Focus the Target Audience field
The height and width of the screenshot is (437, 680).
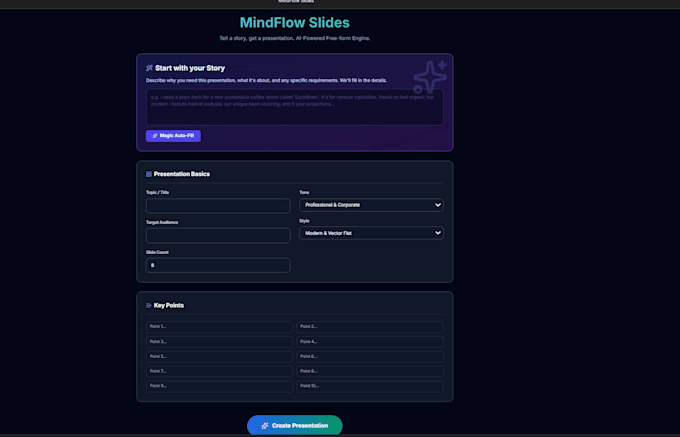[x=218, y=235]
